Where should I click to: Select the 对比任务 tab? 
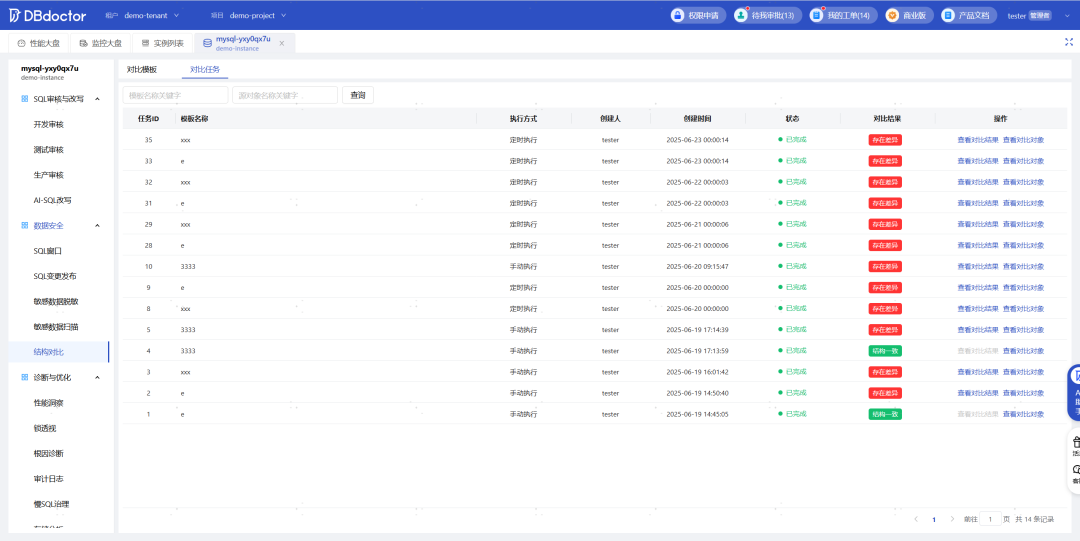point(205,70)
